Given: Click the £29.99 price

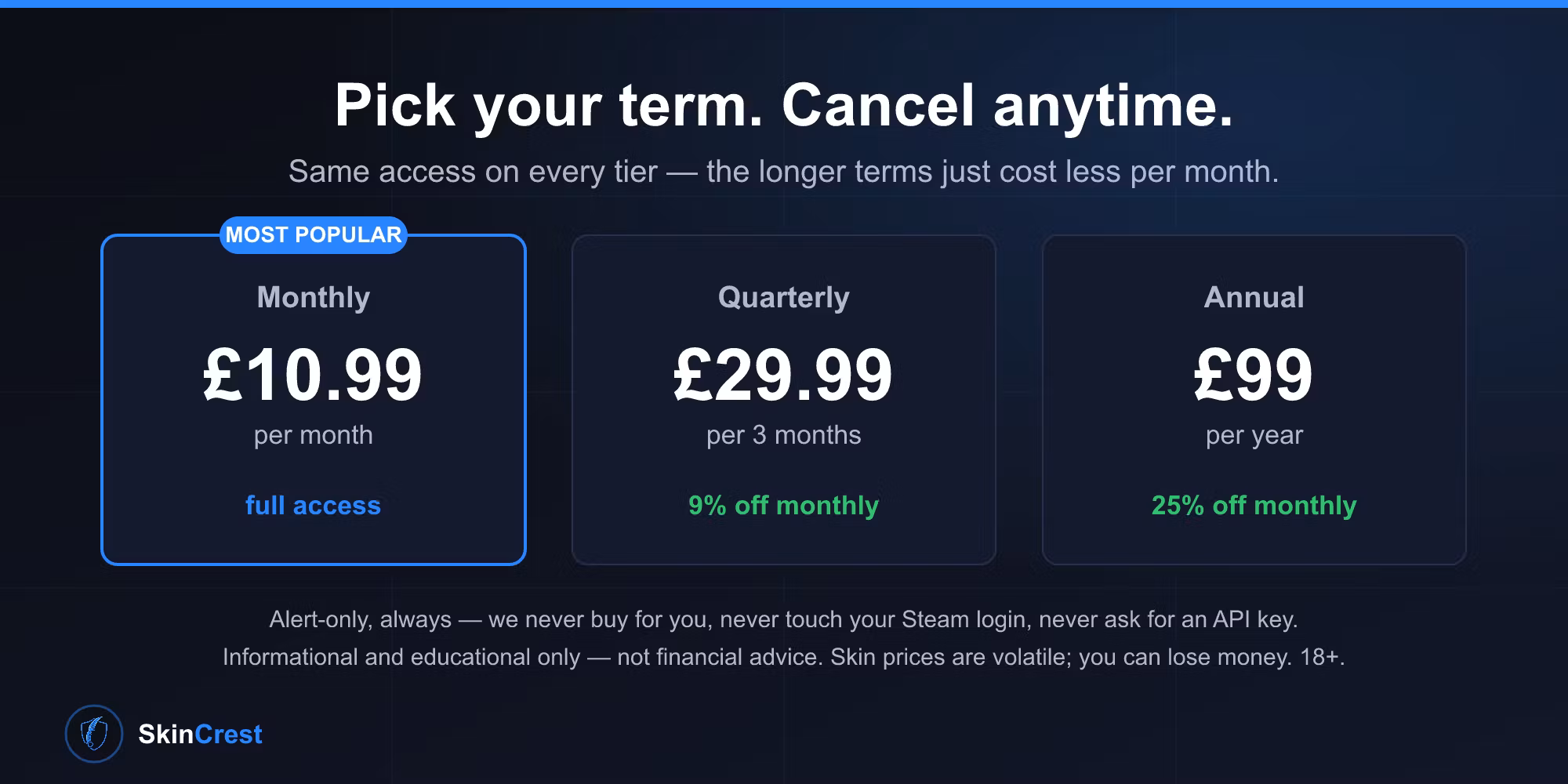Looking at the screenshot, I should pyautogui.click(x=784, y=376).
